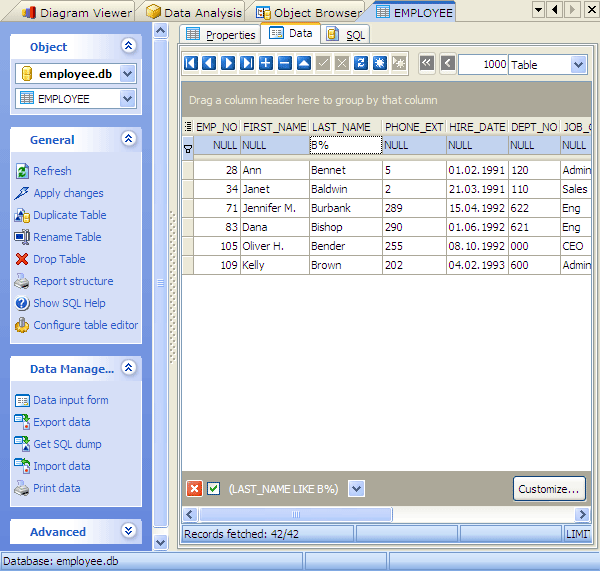This screenshot has width=600, height=571.
Task: Click Duplicate Table link
Action: (70, 215)
